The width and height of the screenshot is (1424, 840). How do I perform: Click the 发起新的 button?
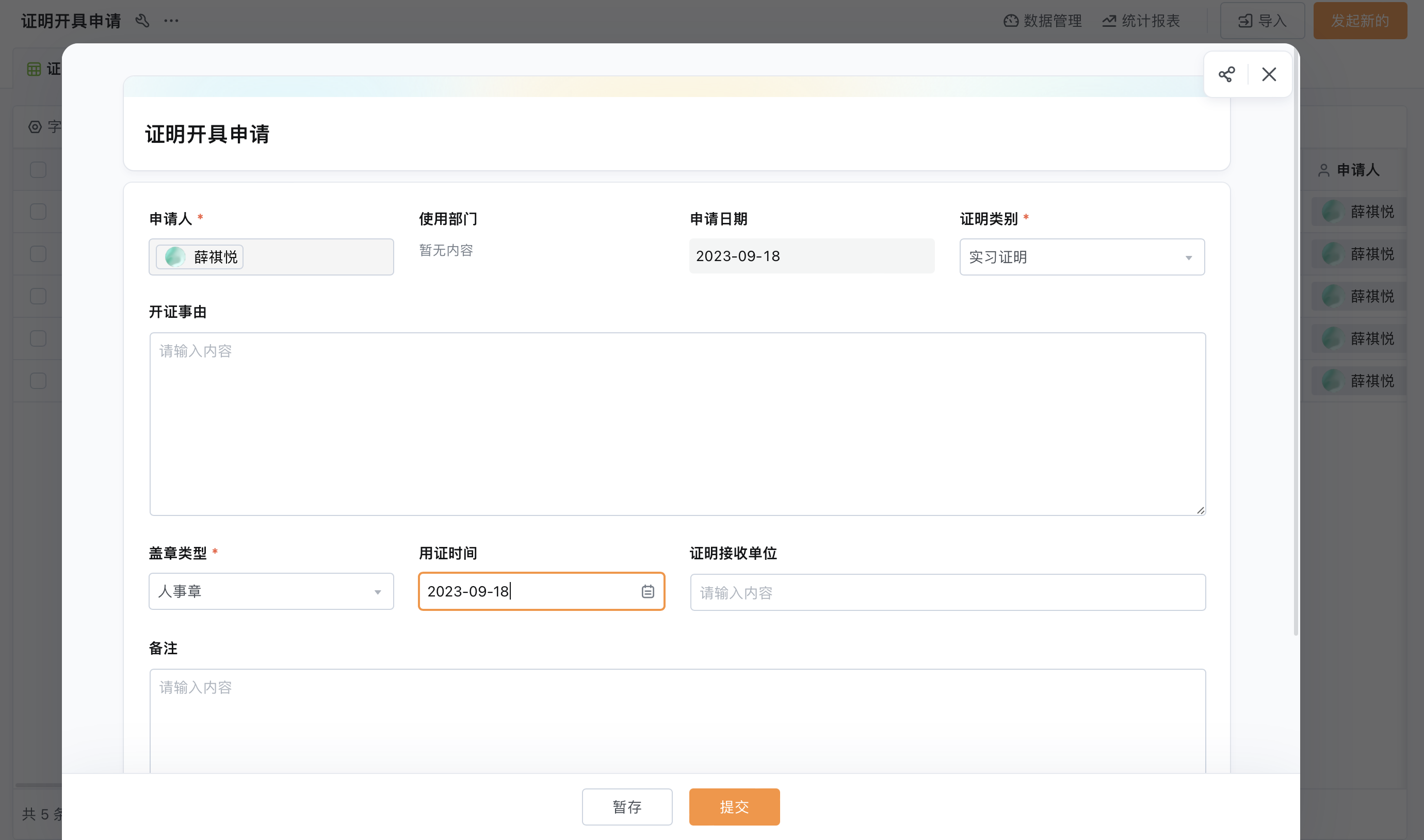(1360, 21)
